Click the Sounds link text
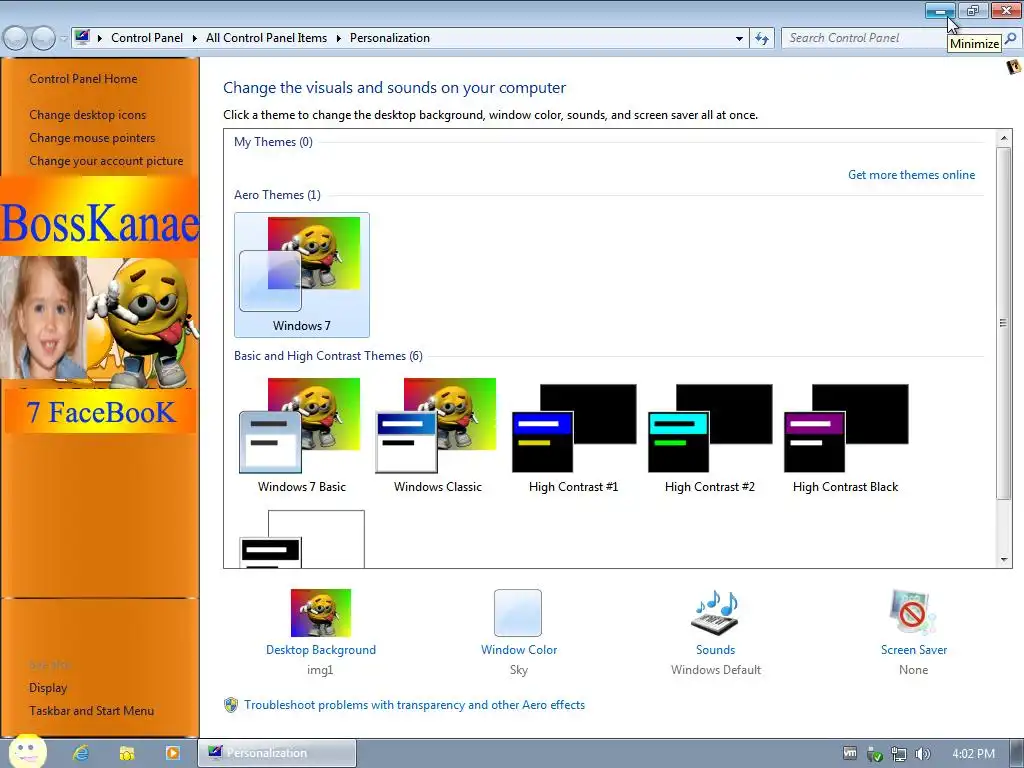Image resolution: width=1024 pixels, height=768 pixels. coord(715,650)
